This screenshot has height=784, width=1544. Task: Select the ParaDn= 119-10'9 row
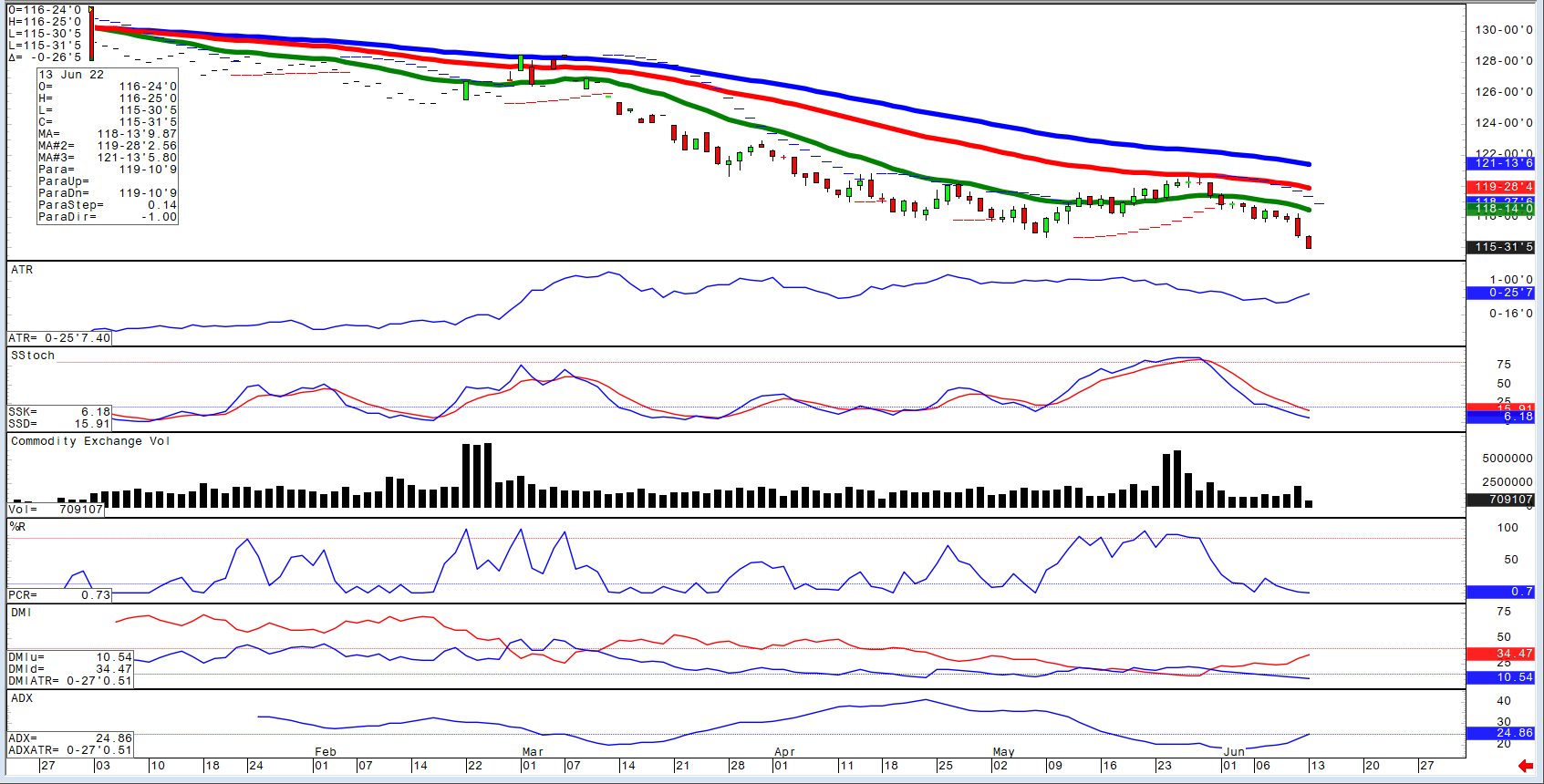pyautogui.click(x=108, y=193)
